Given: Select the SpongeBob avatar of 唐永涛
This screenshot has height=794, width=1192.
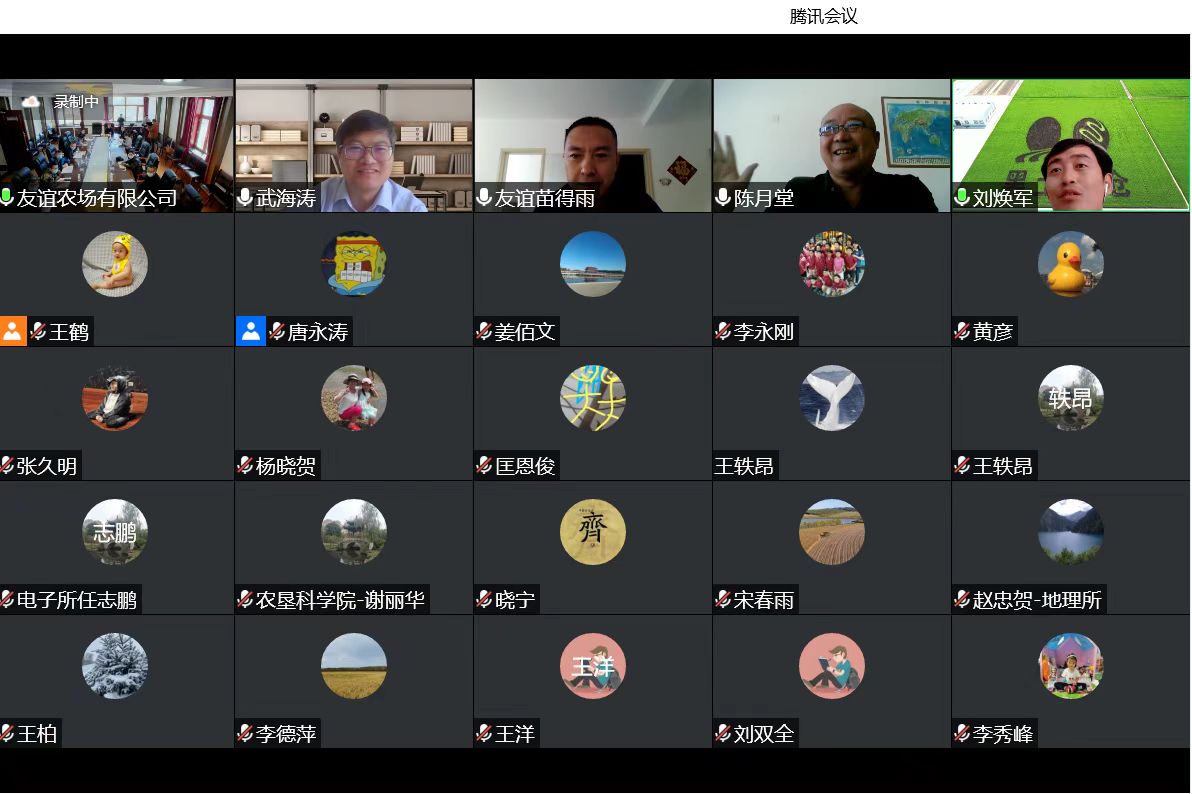Looking at the screenshot, I should click(x=353, y=265).
